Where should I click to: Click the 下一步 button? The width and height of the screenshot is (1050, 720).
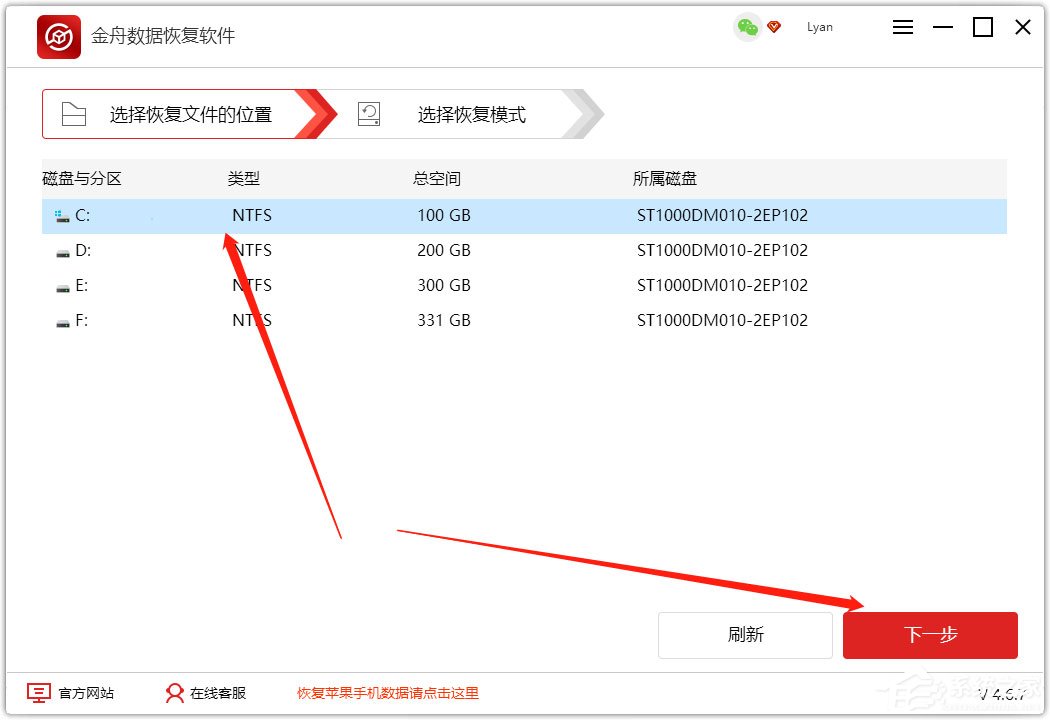pyautogui.click(x=930, y=635)
